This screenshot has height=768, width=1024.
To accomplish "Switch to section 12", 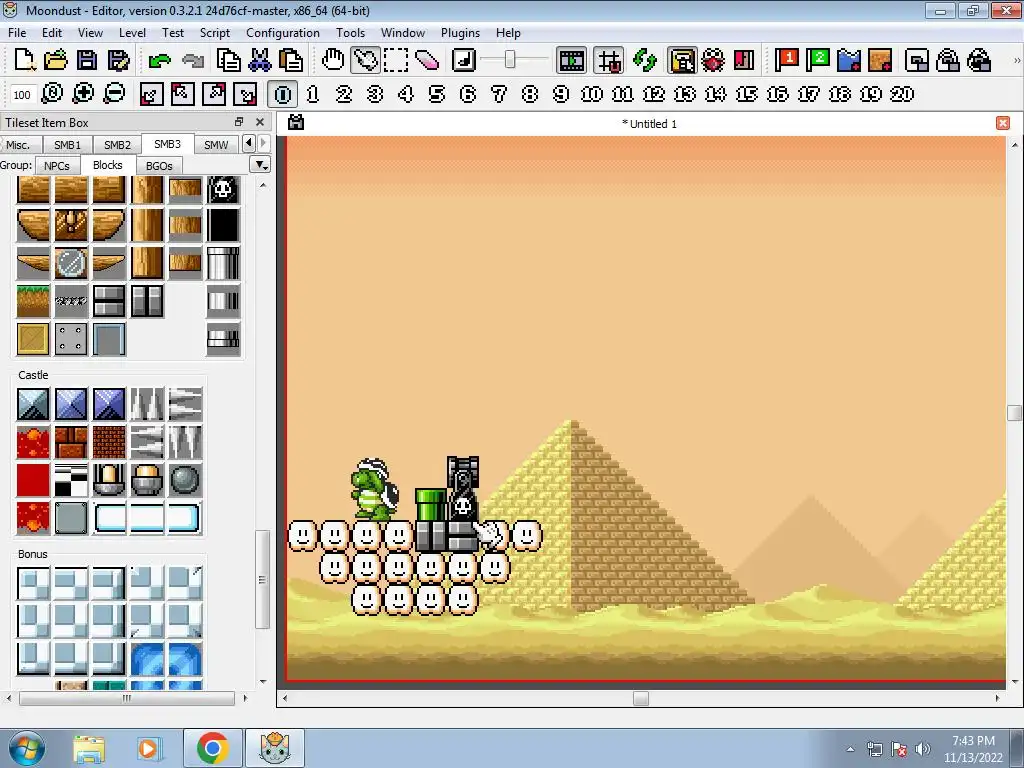I will tap(654, 94).
